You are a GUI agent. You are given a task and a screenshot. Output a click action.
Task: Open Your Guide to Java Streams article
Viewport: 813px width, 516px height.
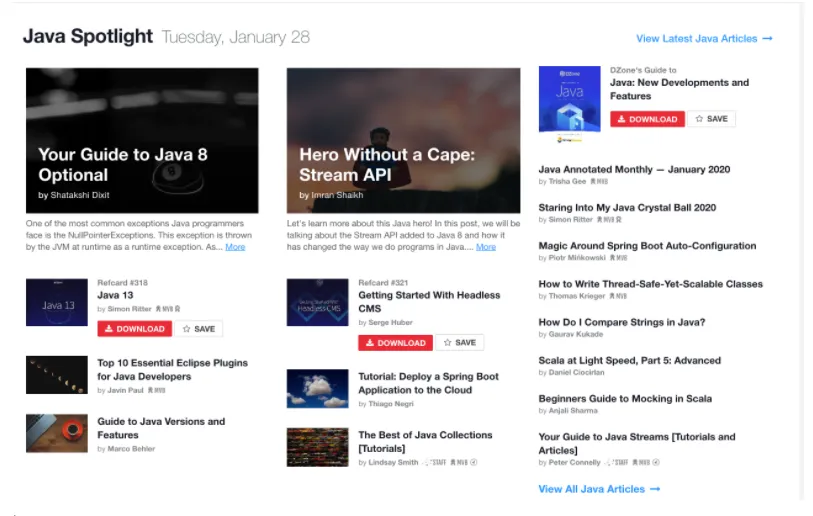tap(637, 443)
